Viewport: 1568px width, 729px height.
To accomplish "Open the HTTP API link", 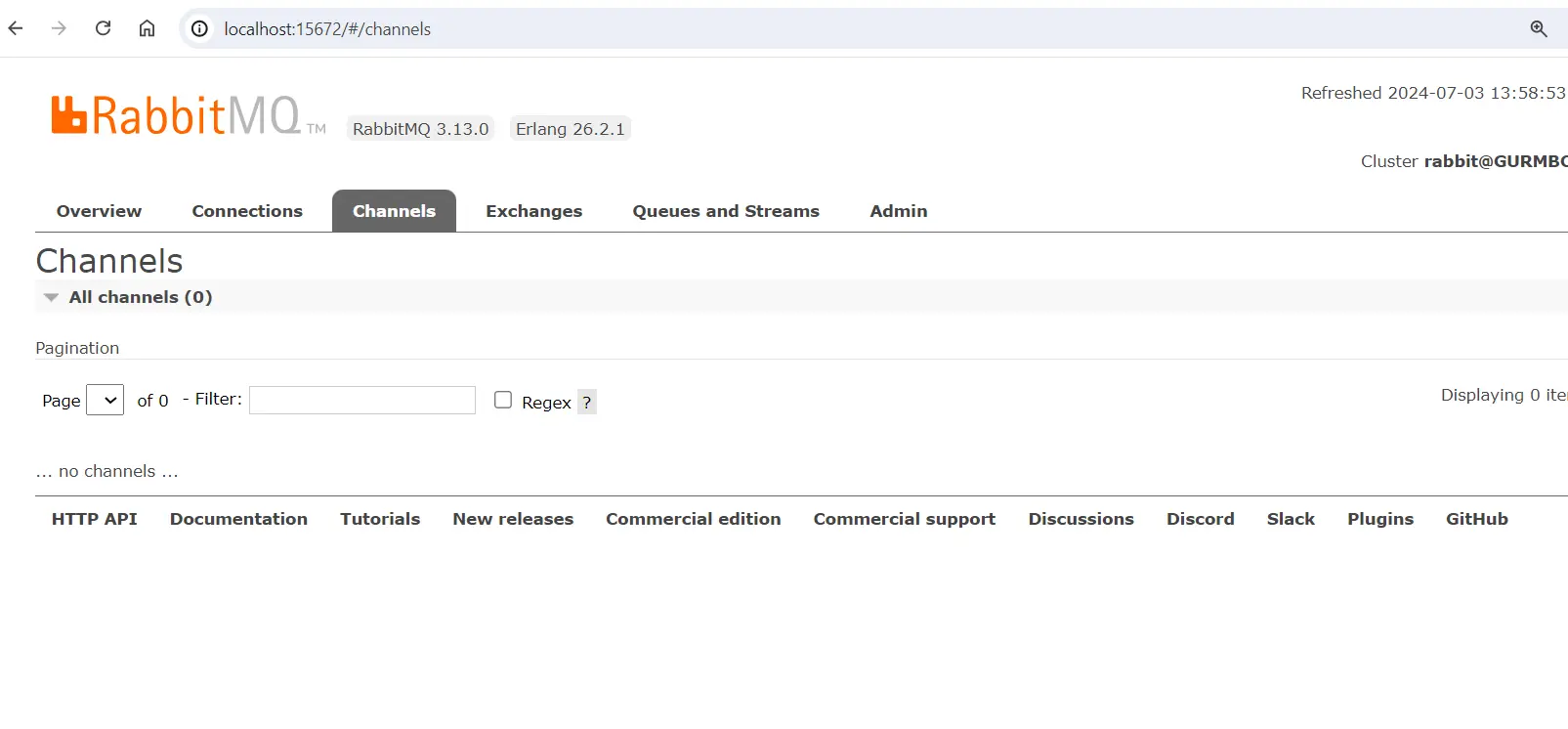I will click(95, 519).
